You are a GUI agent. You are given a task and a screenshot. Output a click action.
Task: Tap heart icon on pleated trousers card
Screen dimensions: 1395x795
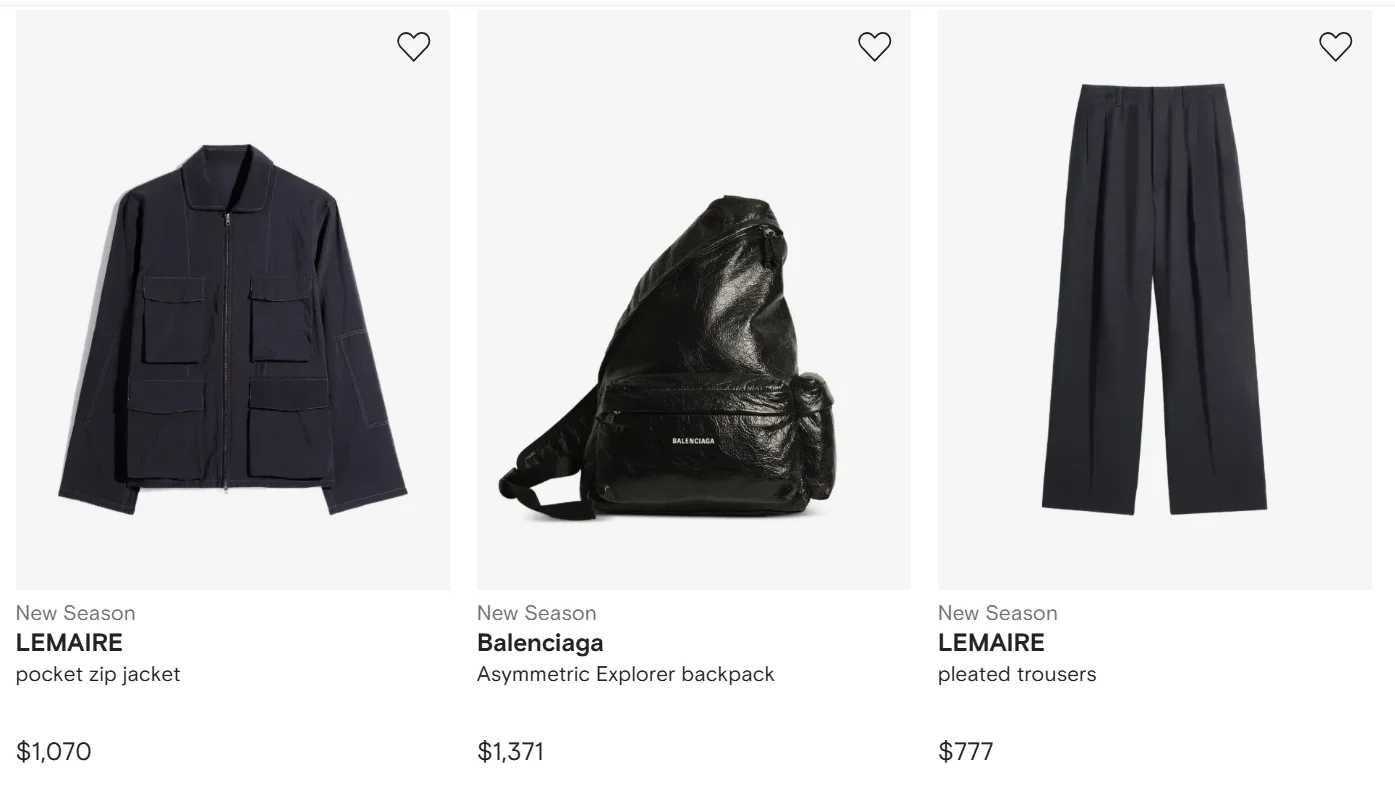point(1335,47)
